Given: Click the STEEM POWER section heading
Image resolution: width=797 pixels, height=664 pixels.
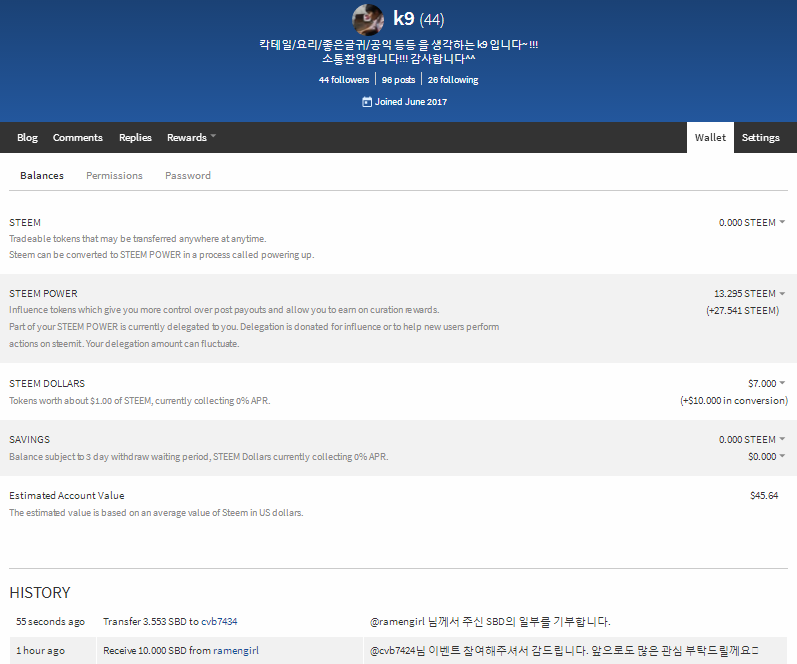Looking at the screenshot, I should [43, 293].
